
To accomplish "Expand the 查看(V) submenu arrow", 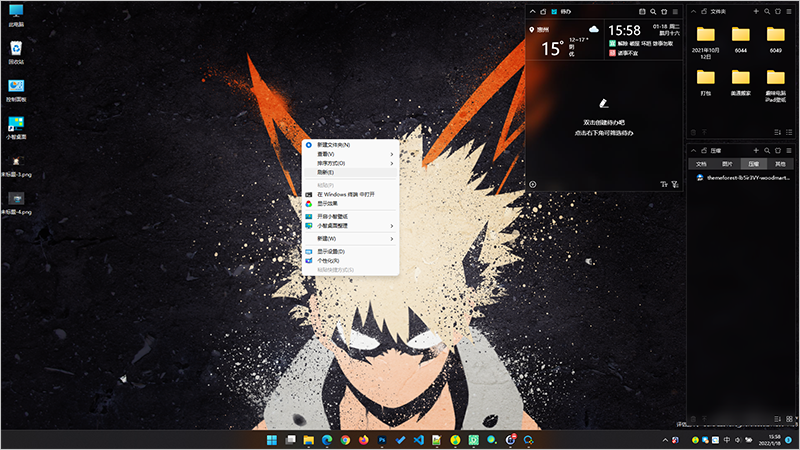I will [391, 154].
